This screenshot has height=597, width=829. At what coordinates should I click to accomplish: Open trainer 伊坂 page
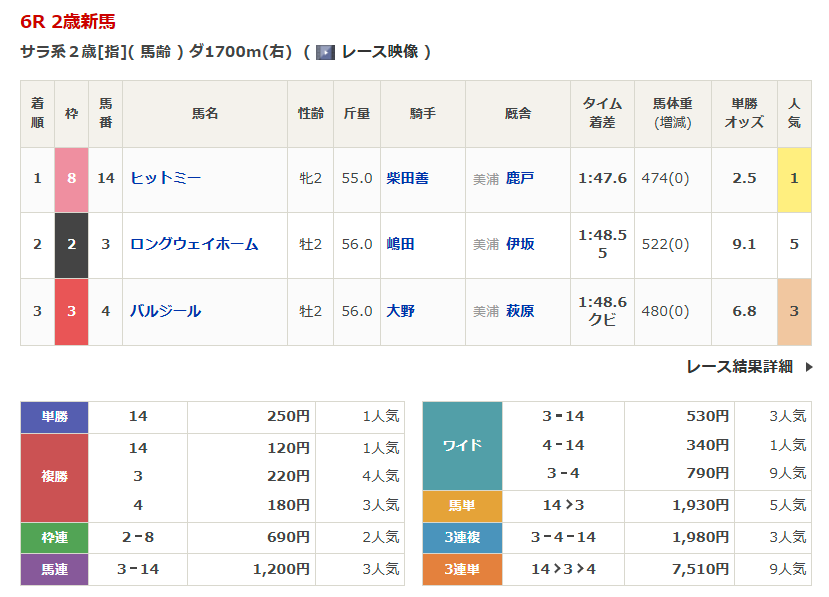pyautogui.click(x=520, y=244)
